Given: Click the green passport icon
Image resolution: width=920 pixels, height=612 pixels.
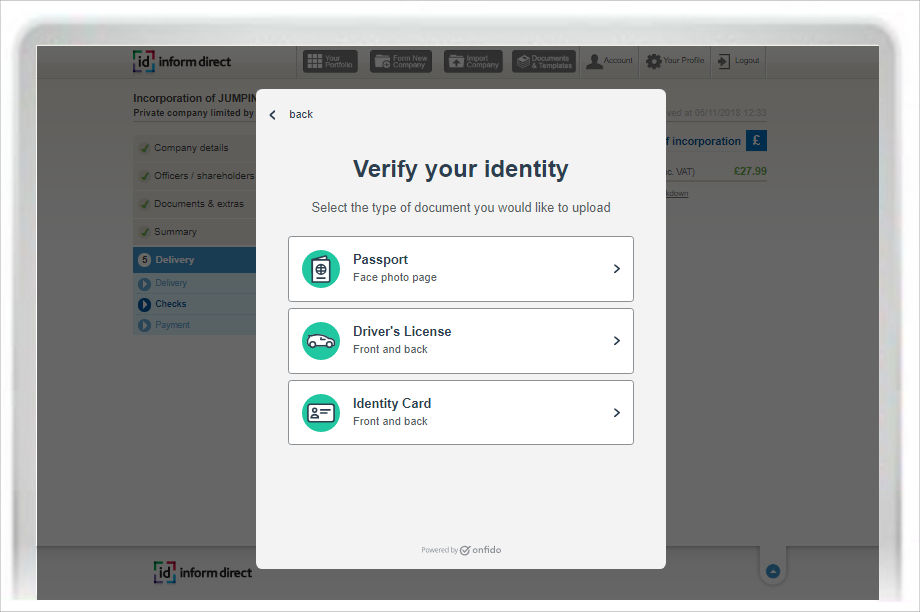Looking at the screenshot, I should (321, 269).
